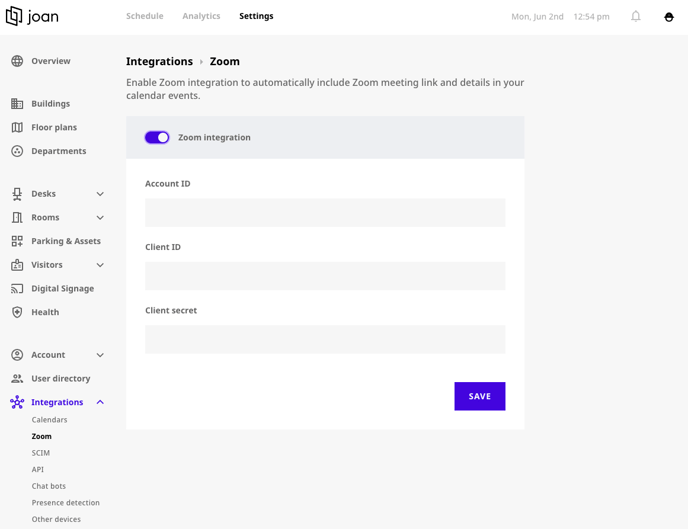
Task: Turn off the Zoom integration toggle
Action: pos(157,137)
